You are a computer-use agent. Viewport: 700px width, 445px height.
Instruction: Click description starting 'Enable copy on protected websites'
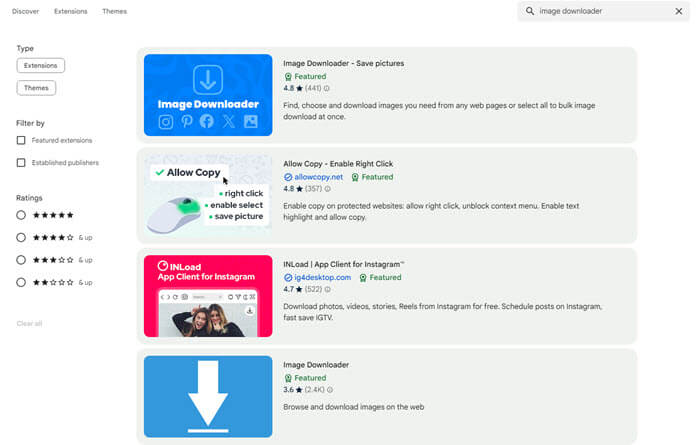coord(431,212)
